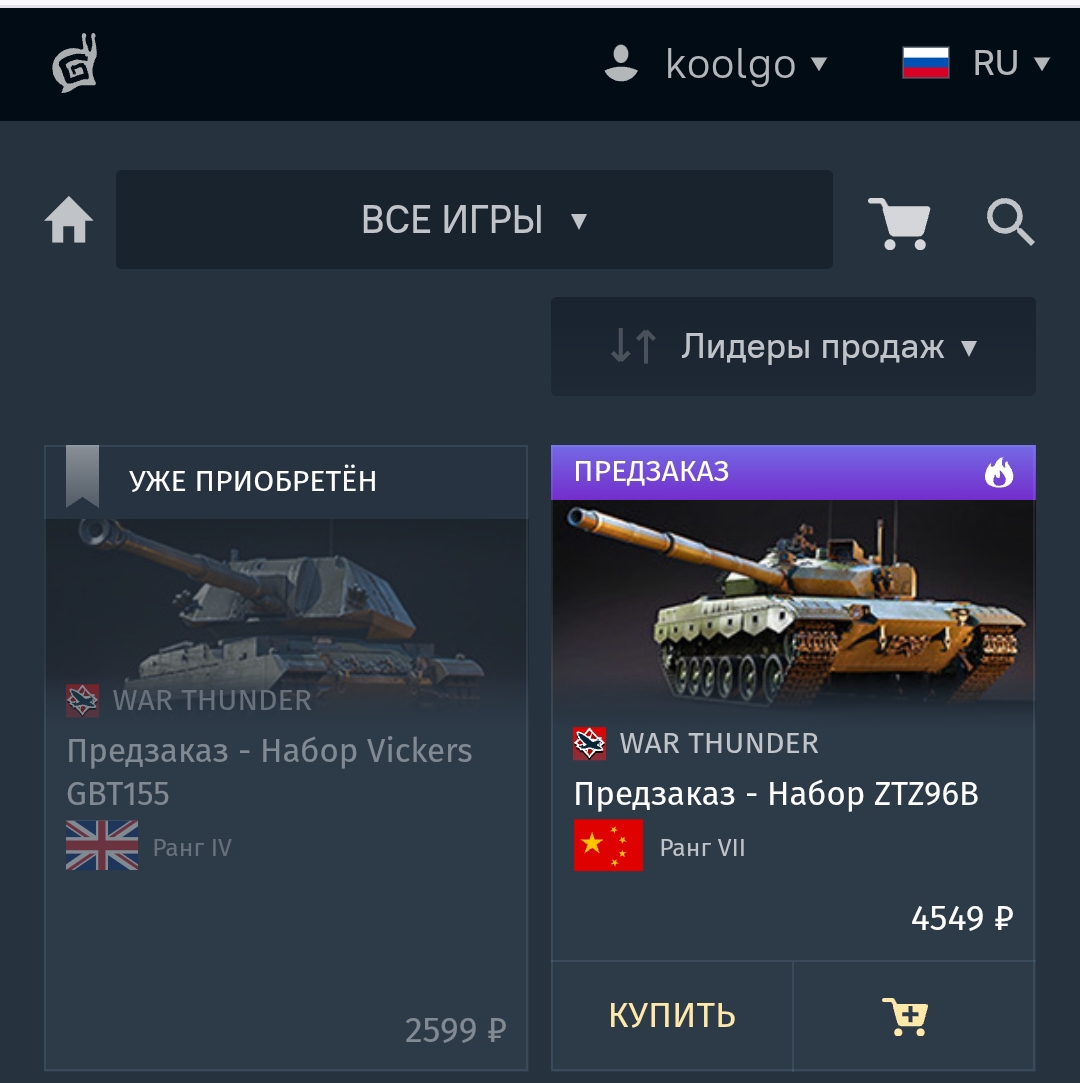The image size is (1080, 1083).
Task: Click the Gaijin snail logo
Action: click(x=75, y=63)
